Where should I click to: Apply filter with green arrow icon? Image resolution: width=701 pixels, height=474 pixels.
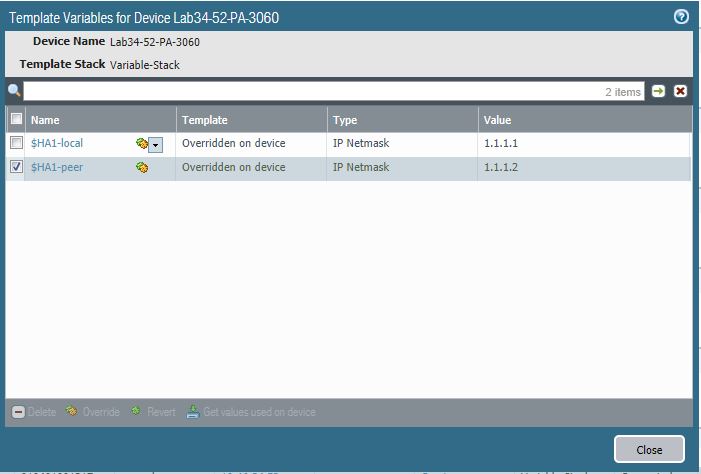point(659,91)
